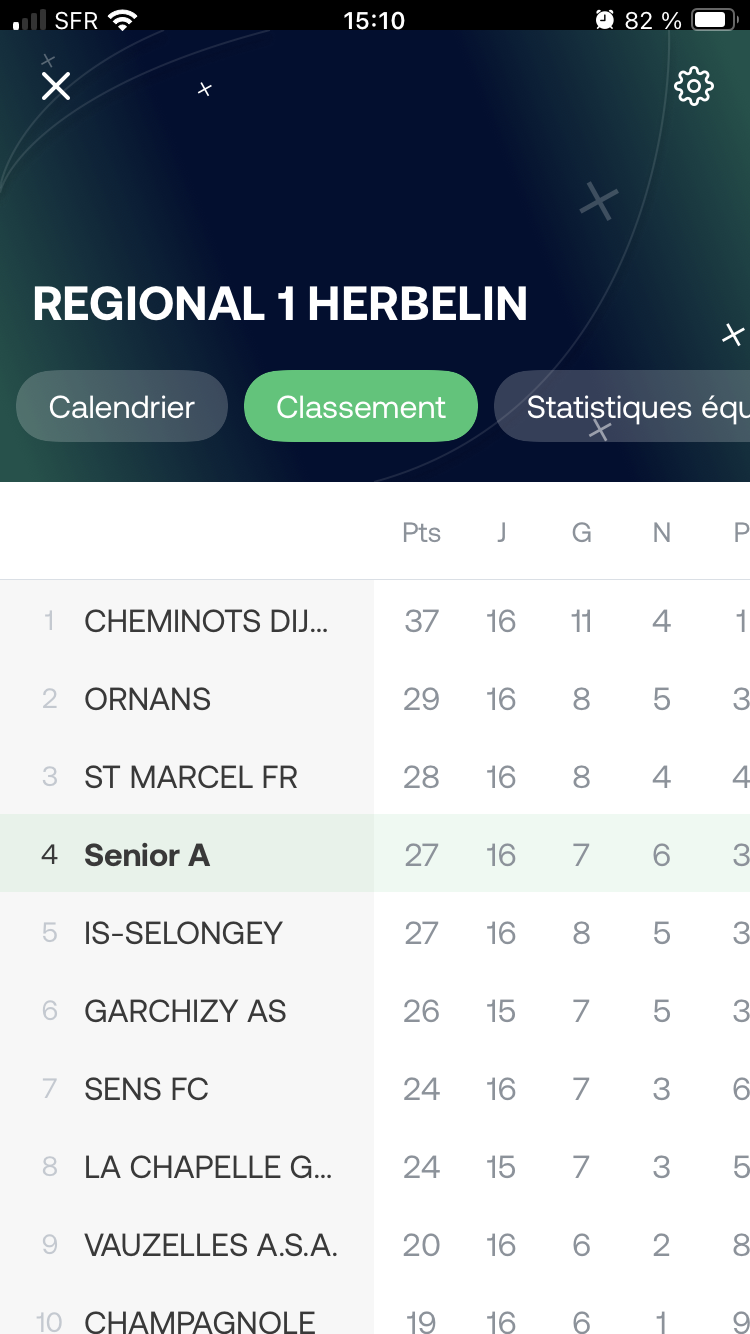Tap the N column header
The image size is (750, 1334).
(661, 533)
